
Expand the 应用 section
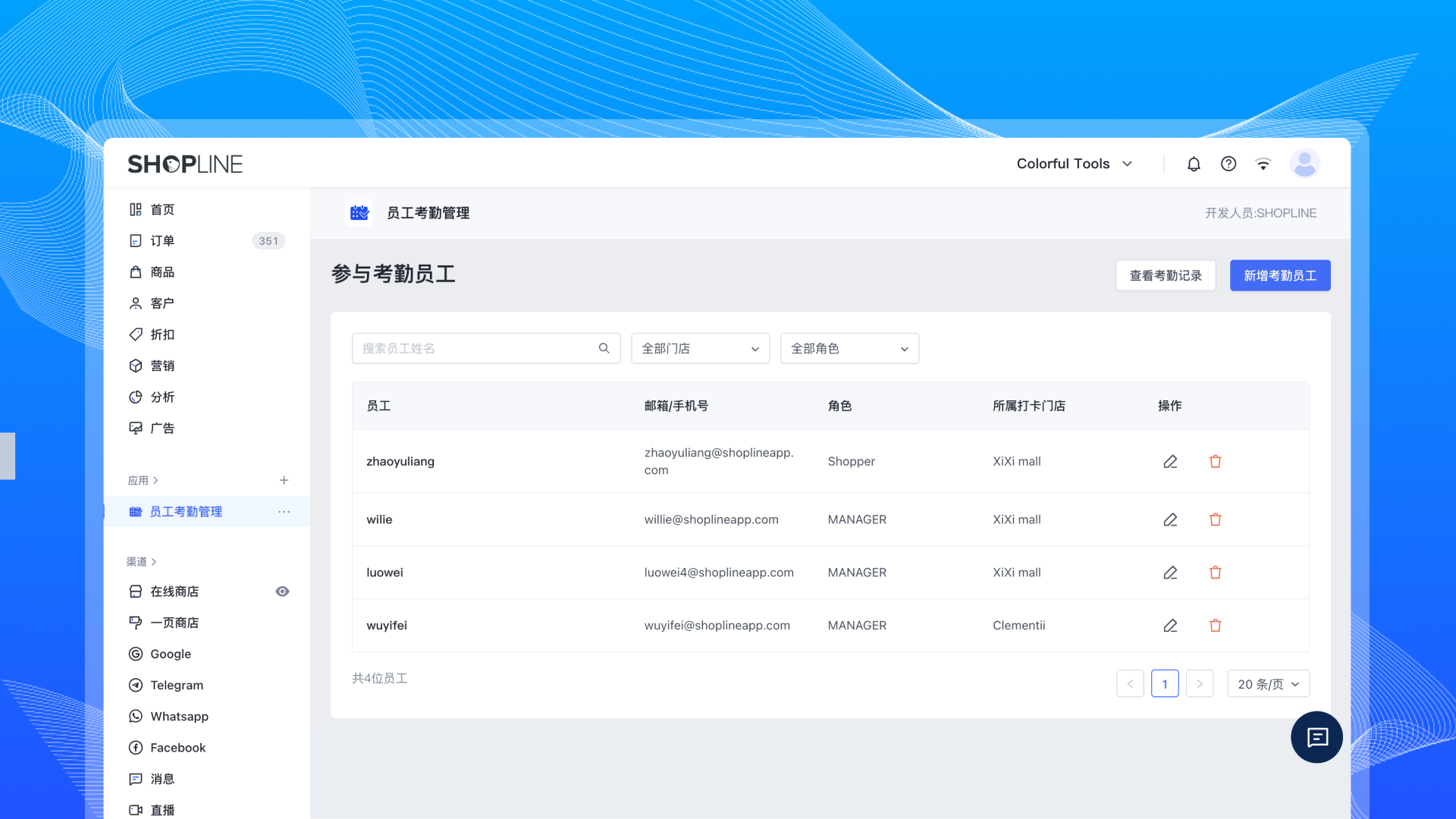click(x=143, y=480)
